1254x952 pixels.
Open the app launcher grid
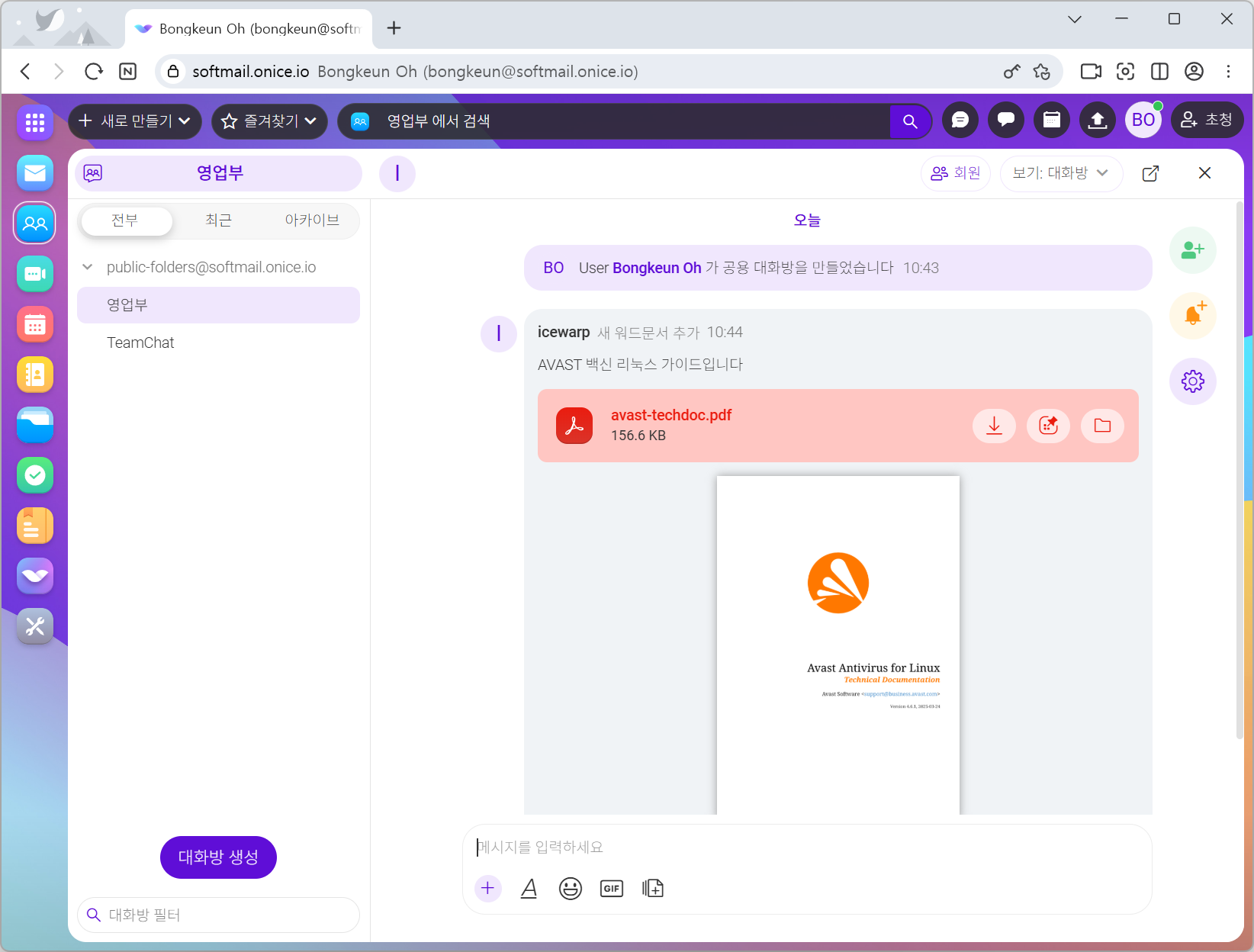[35, 122]
